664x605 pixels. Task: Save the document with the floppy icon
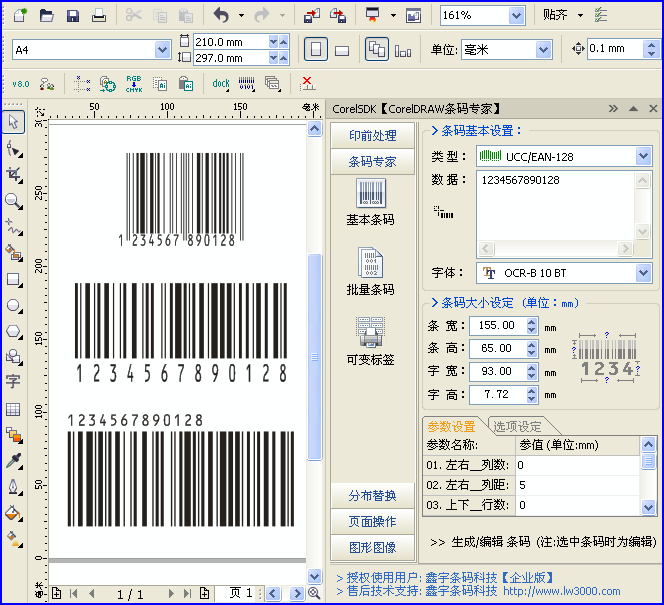(x=73, y=16)
